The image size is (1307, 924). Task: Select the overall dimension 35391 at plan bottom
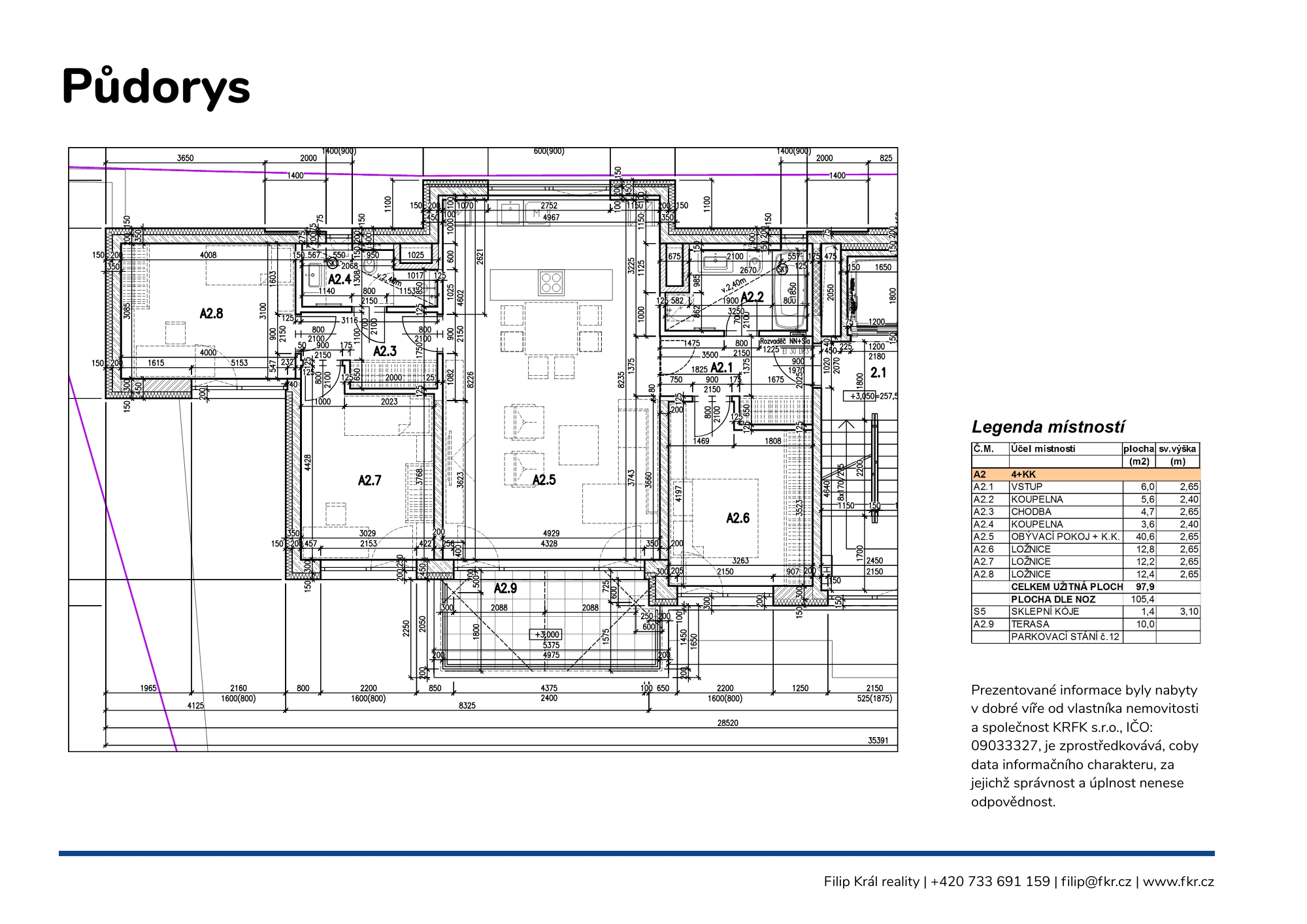click(x=878, y=740)
